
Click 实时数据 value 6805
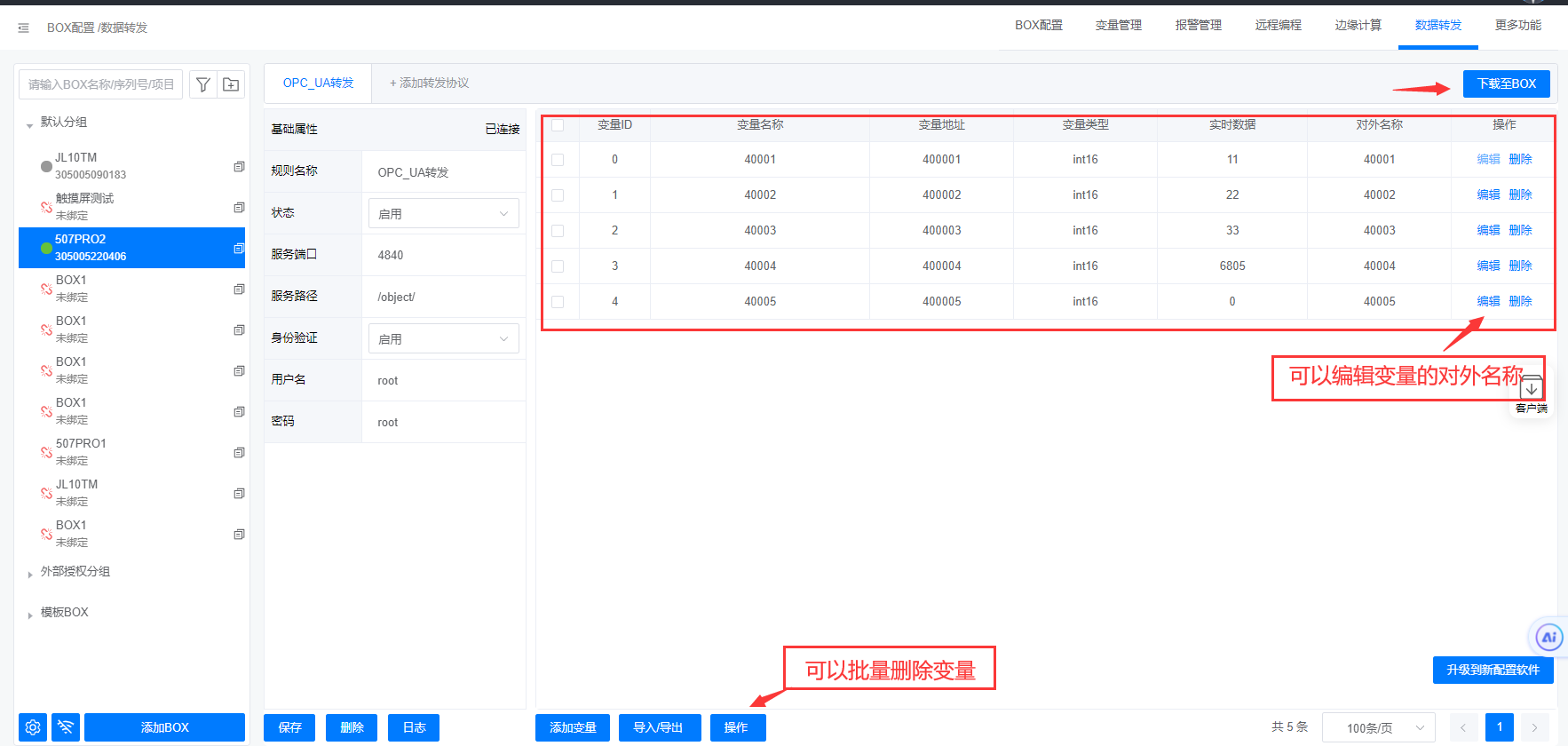(1232, 266)
